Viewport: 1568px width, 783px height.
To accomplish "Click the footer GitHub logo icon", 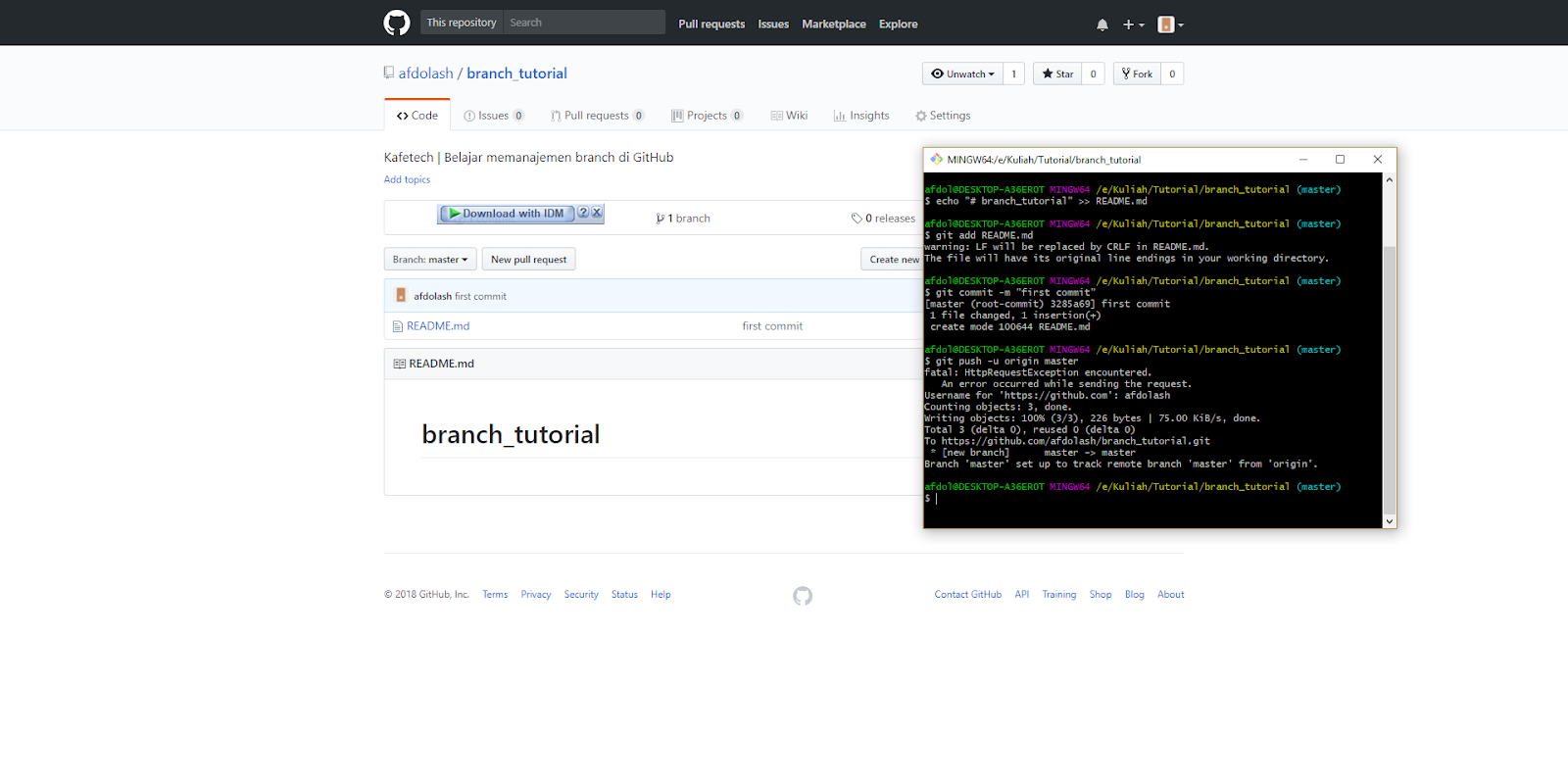I will pos(803,596).
